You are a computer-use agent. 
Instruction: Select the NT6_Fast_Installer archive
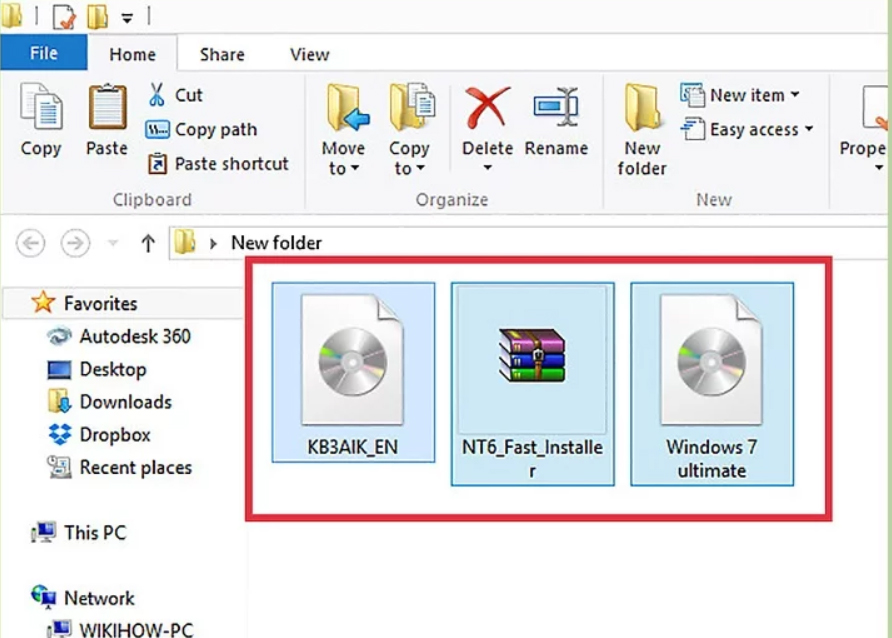tap(532, 362)
